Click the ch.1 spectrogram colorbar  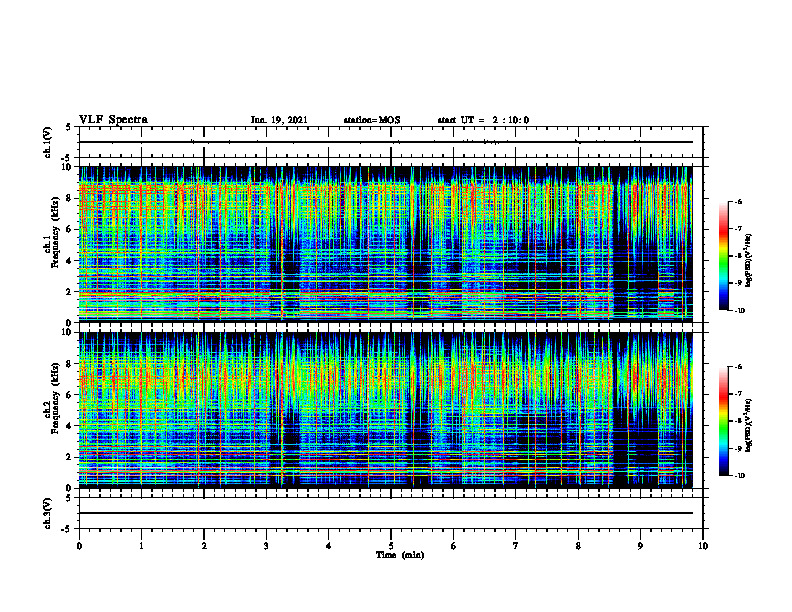point(724,256)
